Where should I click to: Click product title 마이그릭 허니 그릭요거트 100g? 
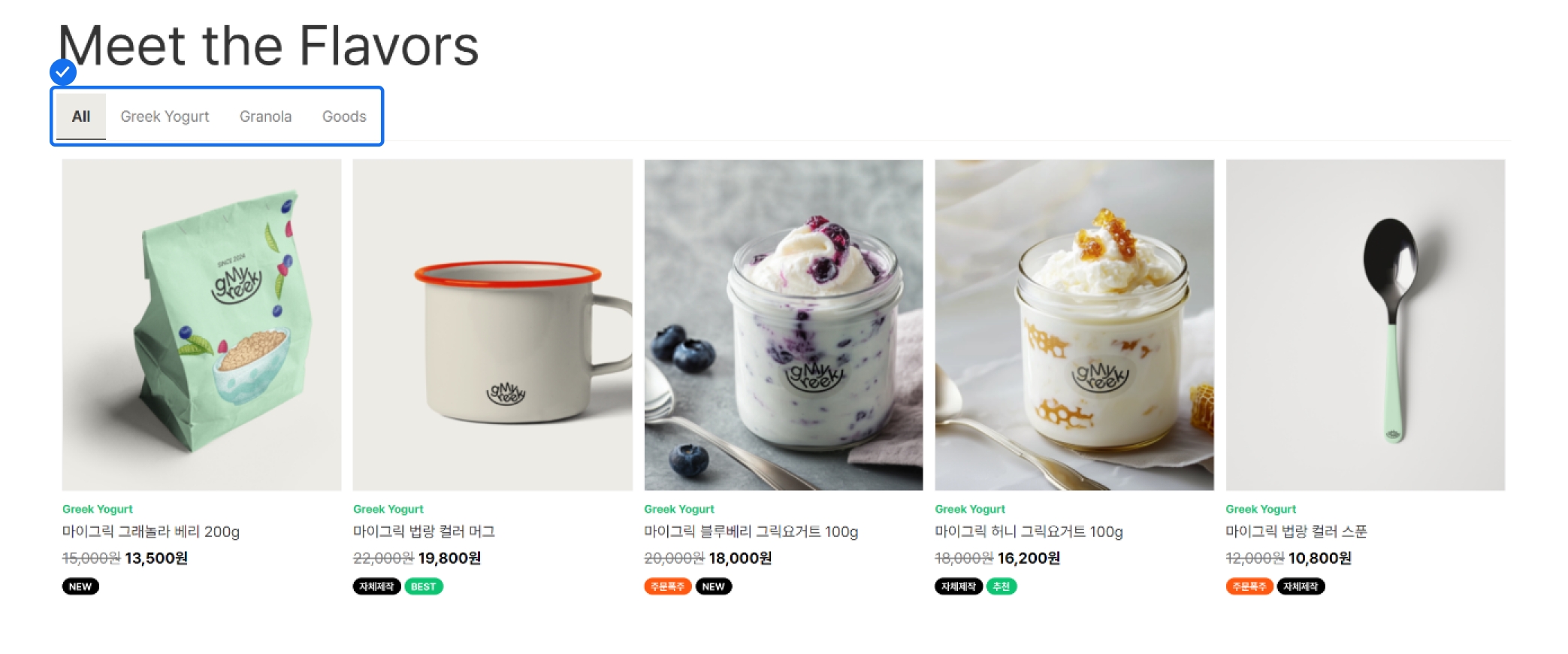1029,531
